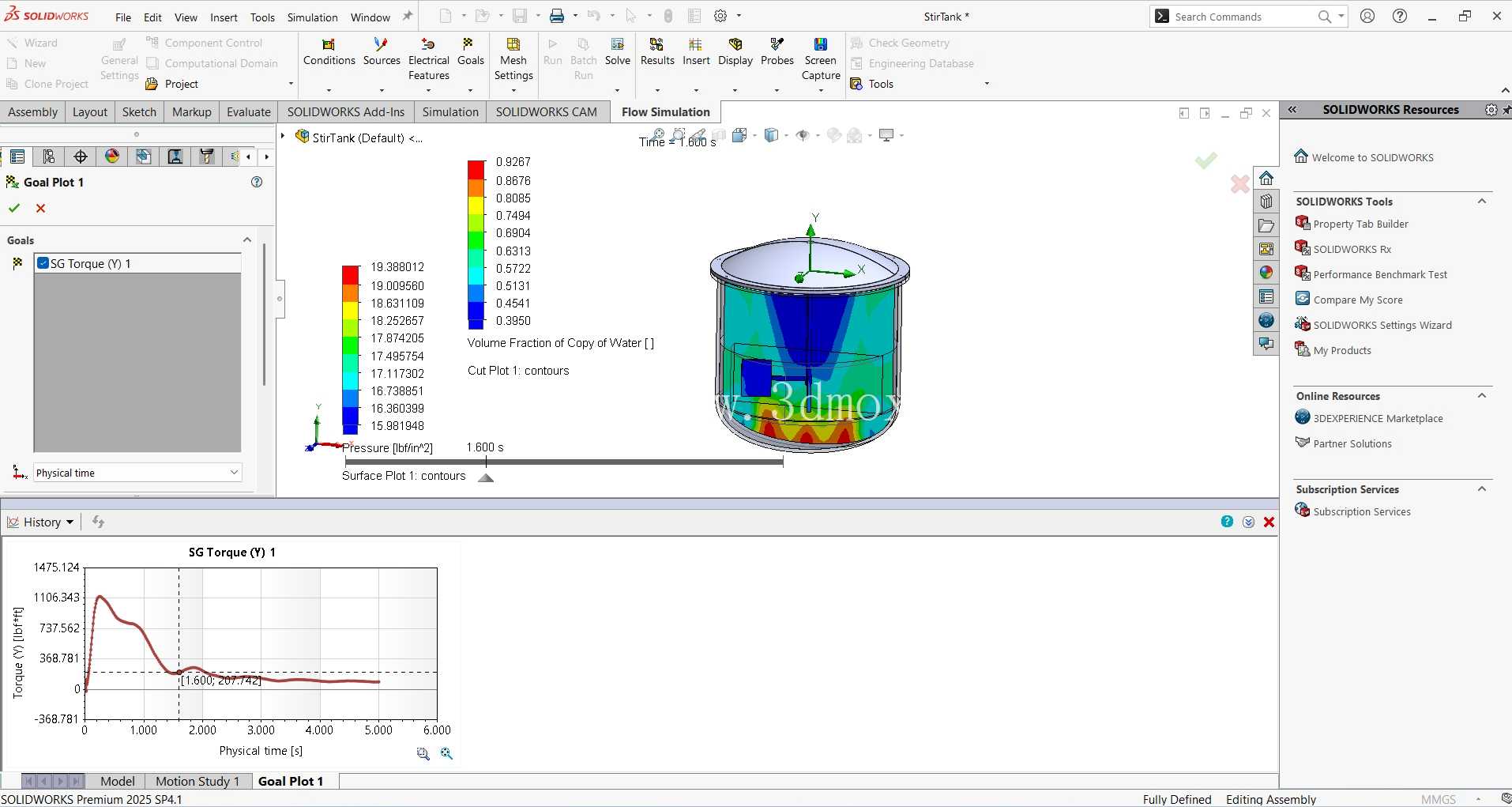Image resolution: width=1512 pixels, height=807 pixels.
Task: Open the Display tool
Action: pyautogui.click(x=735, y=52)
